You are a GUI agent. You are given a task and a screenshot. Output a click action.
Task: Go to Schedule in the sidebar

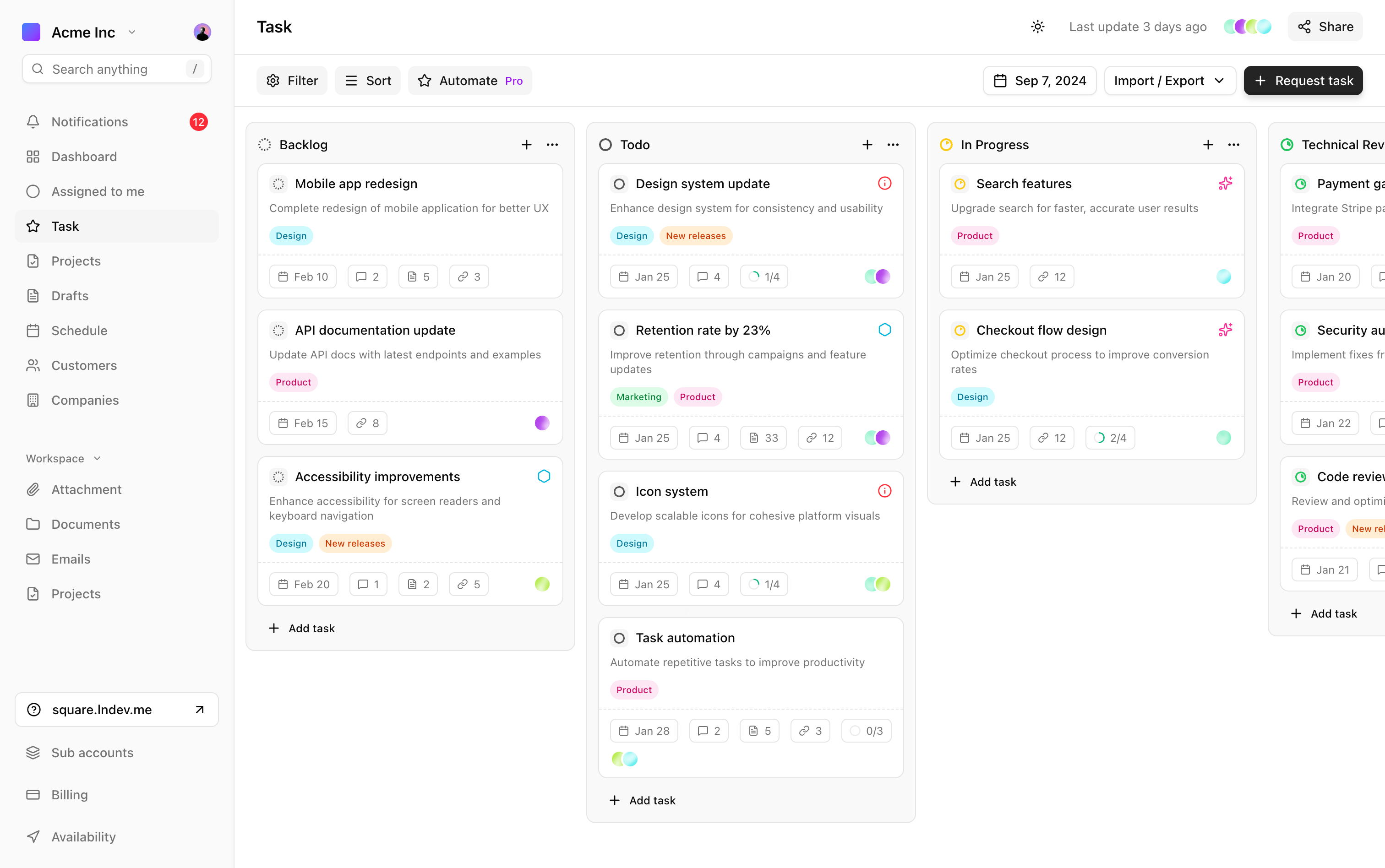[x=79, y=331]
